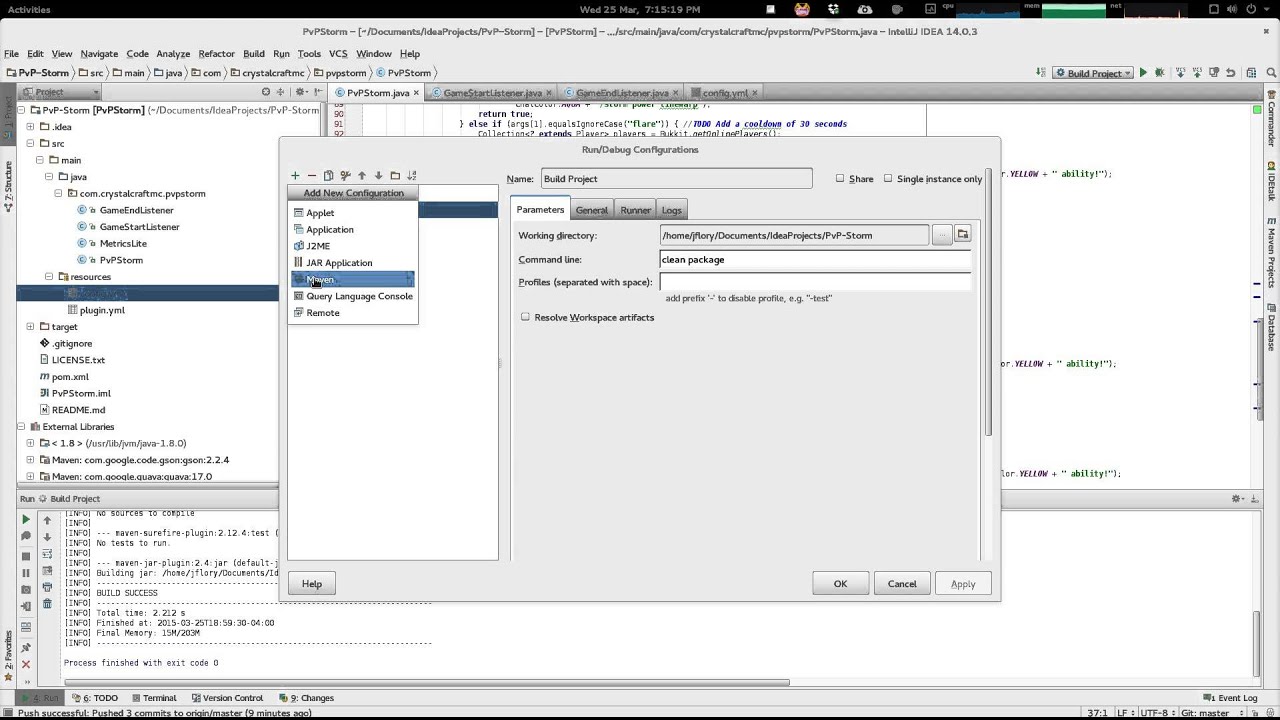Click the Copy Configuration icon in dialog toolbar

(328, 176)
